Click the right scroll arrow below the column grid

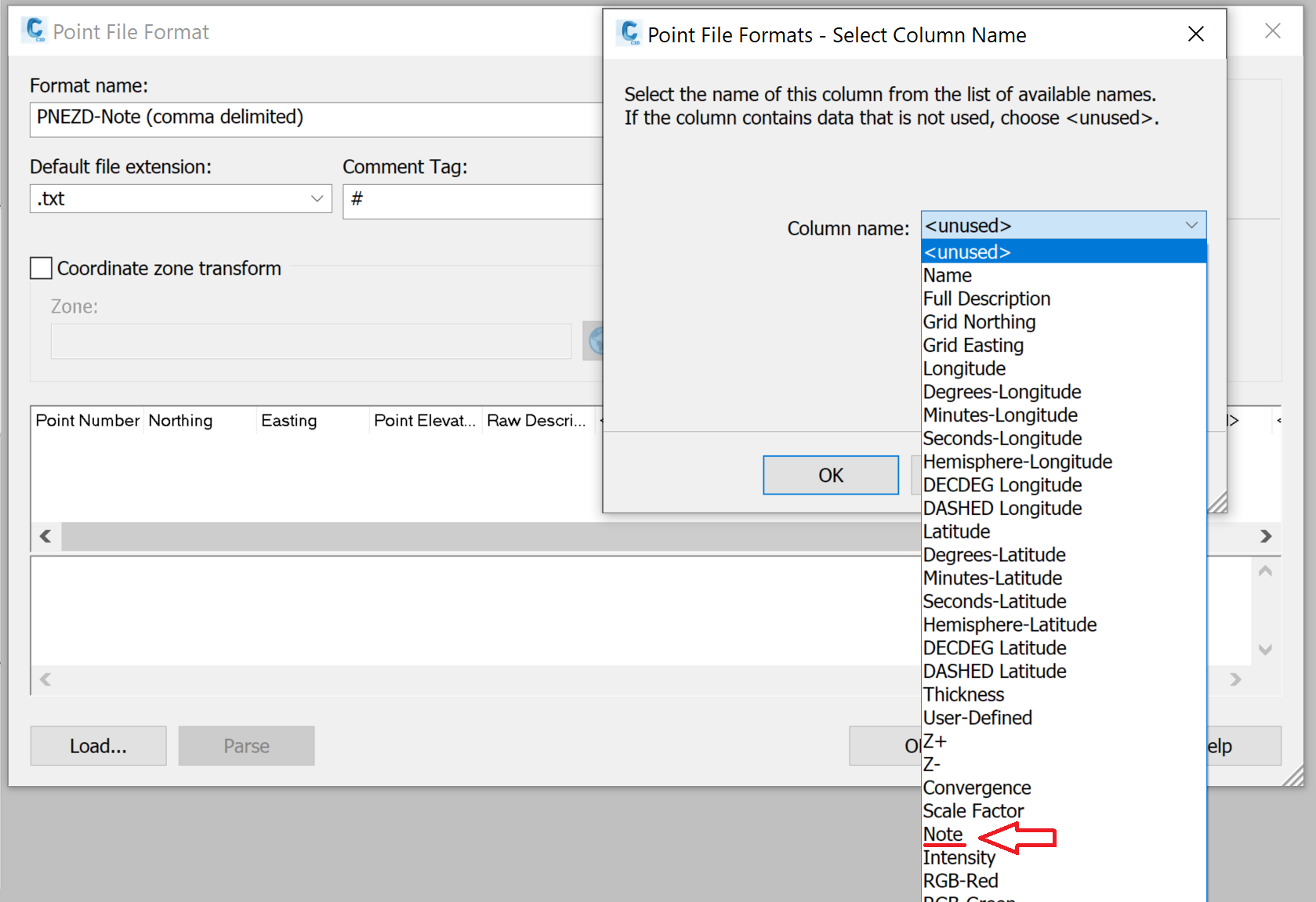tap(1266, 536)
